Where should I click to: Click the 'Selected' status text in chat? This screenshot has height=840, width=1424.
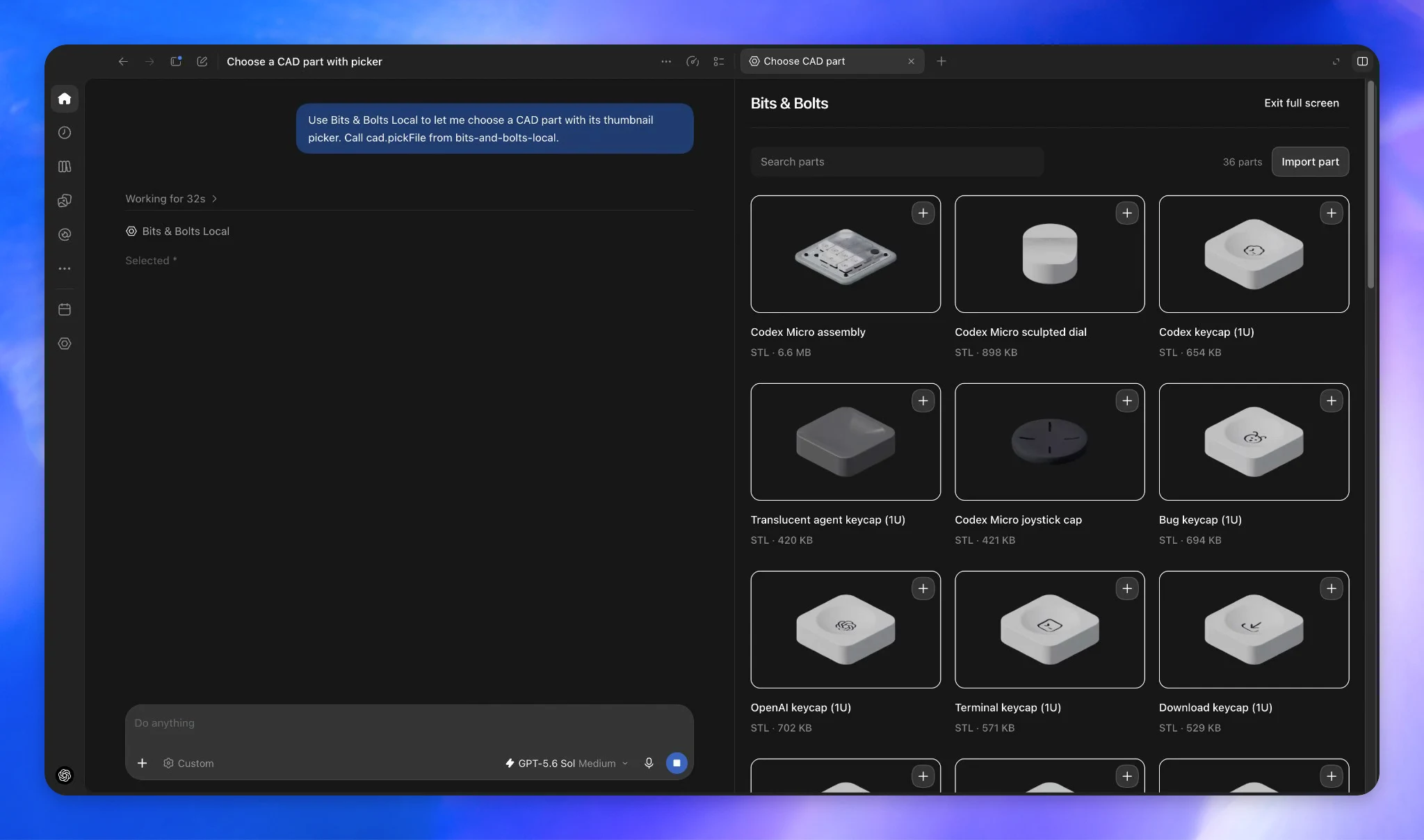[x=151, y=261]
